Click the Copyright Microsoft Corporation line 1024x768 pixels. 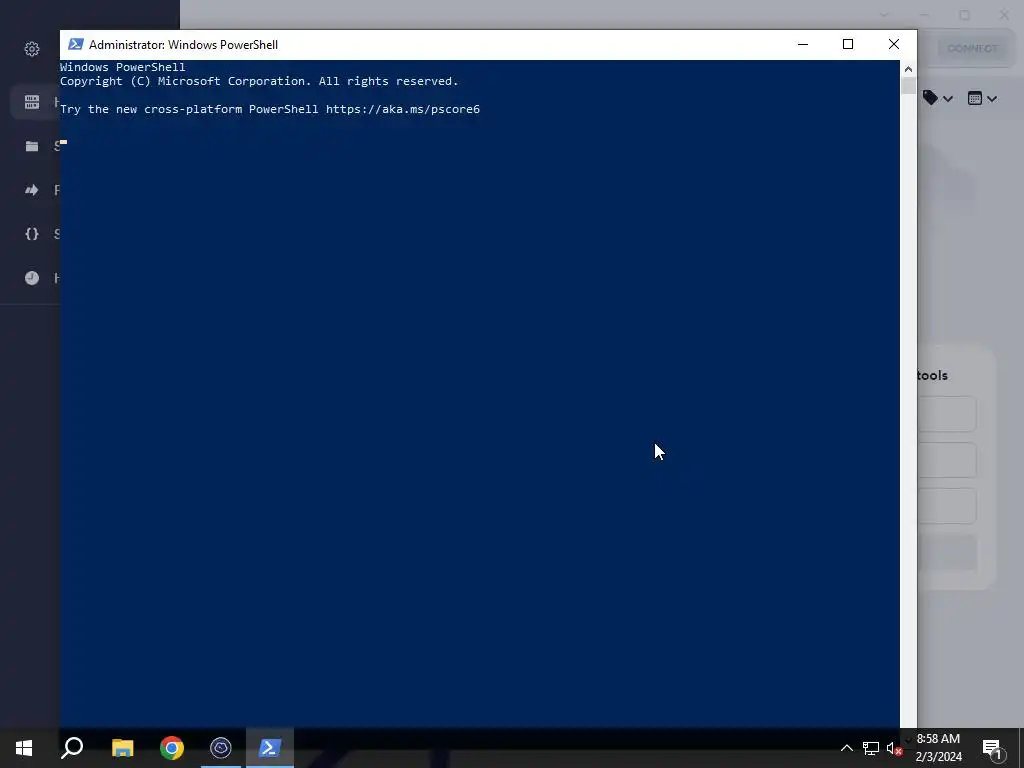coord(259,81)
